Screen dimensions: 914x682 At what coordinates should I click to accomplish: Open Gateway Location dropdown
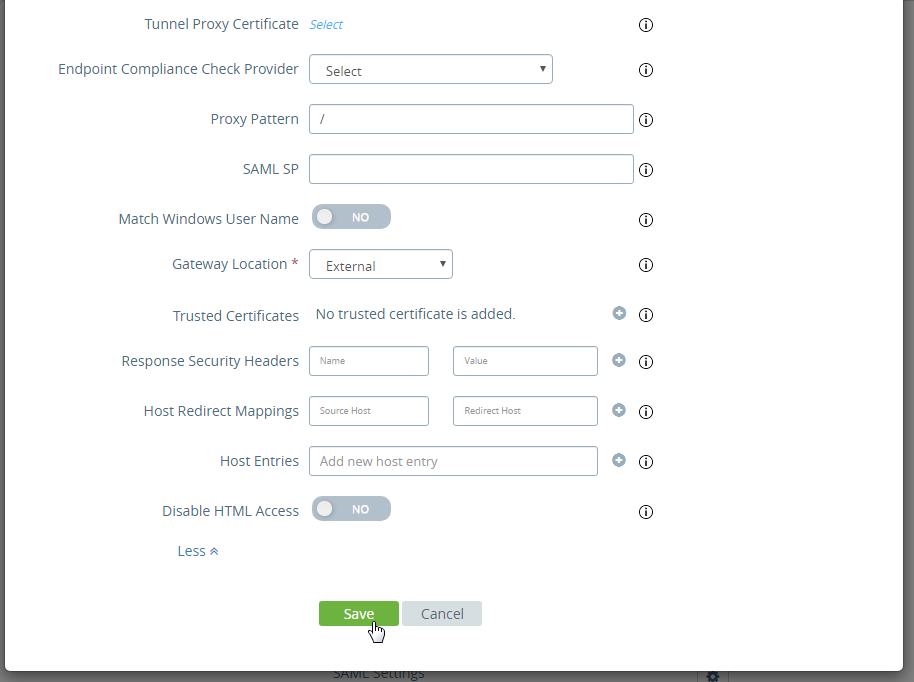[381, 265]
